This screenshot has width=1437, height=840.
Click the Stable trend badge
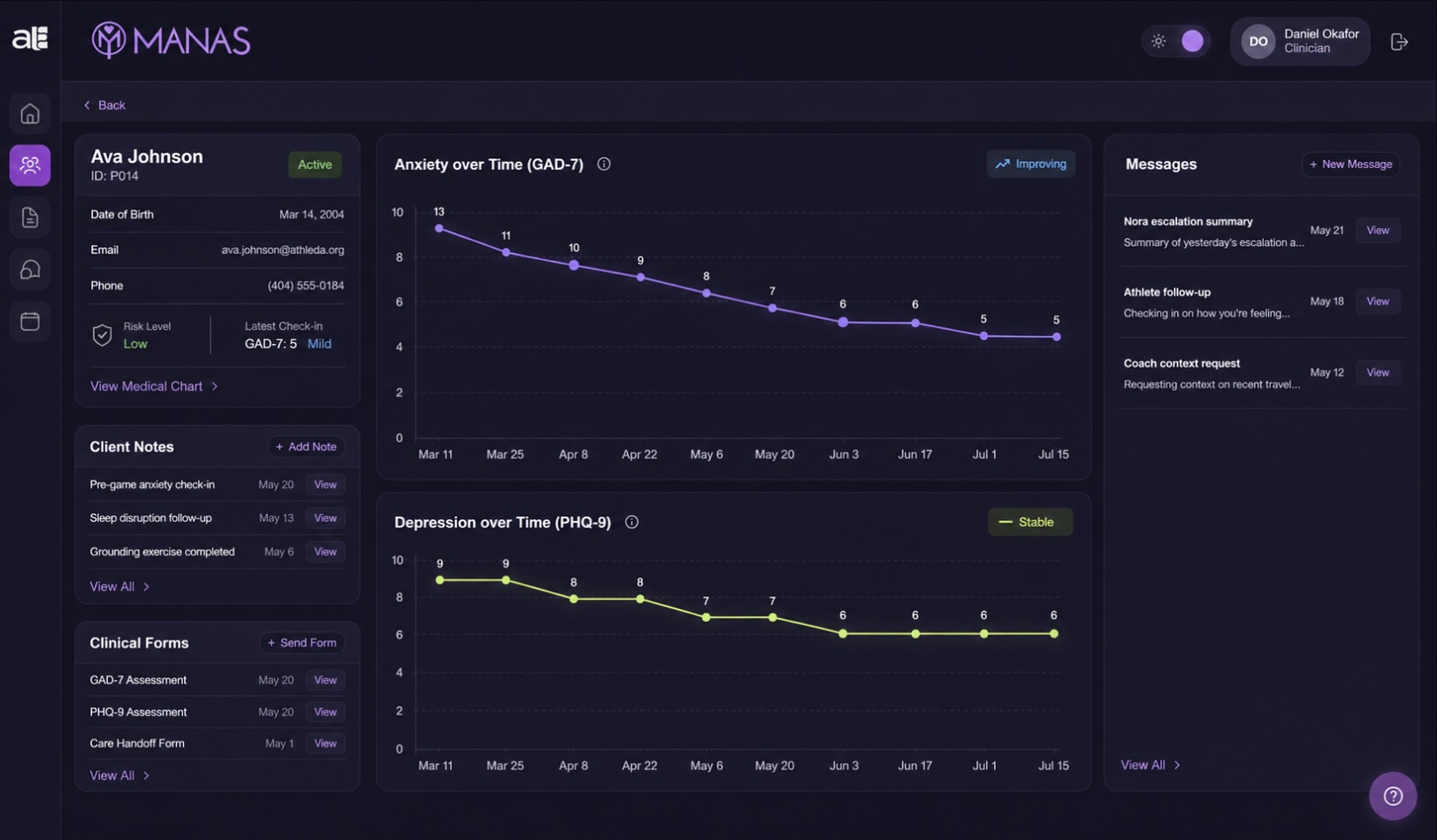pyautogui.click(x=1030, y=522)
